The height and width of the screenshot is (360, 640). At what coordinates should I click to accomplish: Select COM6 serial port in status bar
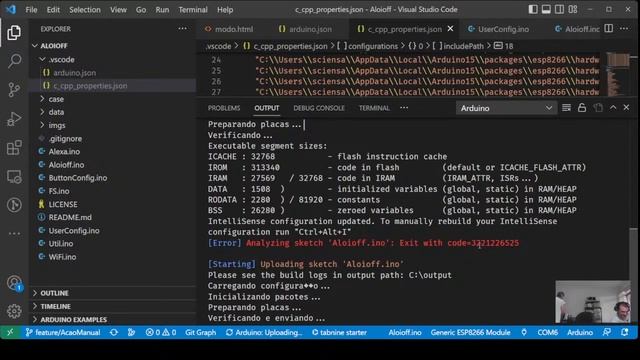pos(547,332)
